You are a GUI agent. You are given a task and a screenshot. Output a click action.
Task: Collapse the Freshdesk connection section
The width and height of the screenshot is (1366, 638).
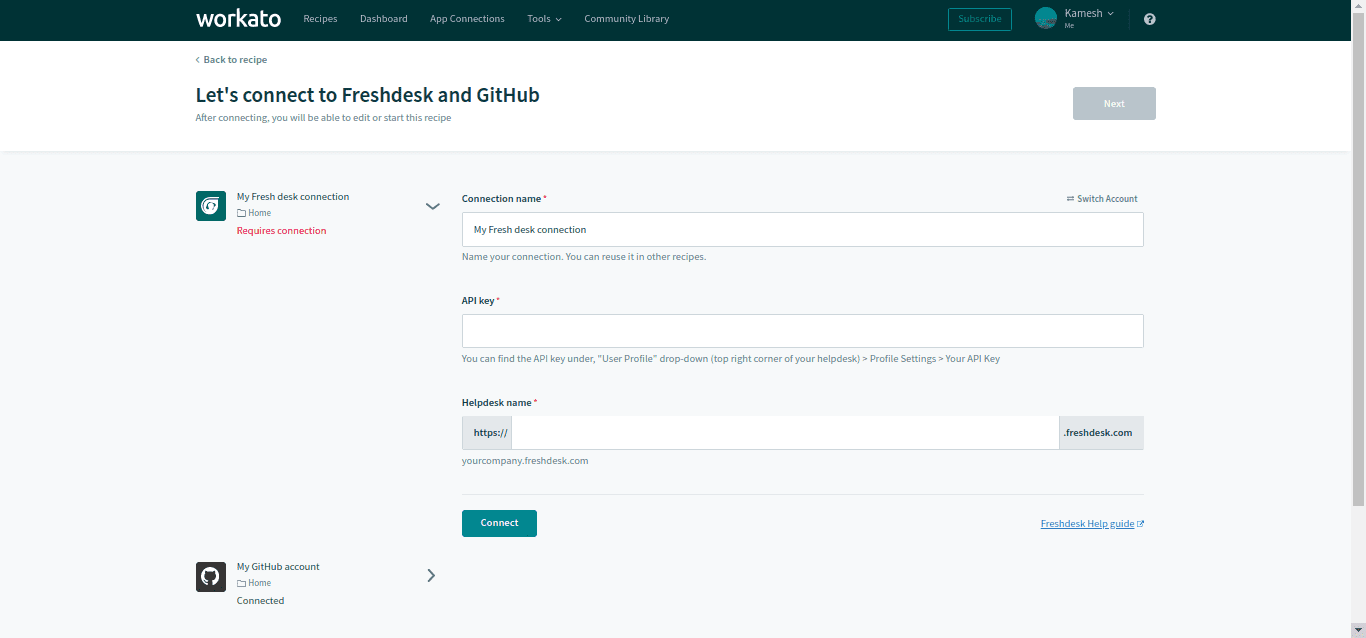pyautogui.click(x=433, y=206)
